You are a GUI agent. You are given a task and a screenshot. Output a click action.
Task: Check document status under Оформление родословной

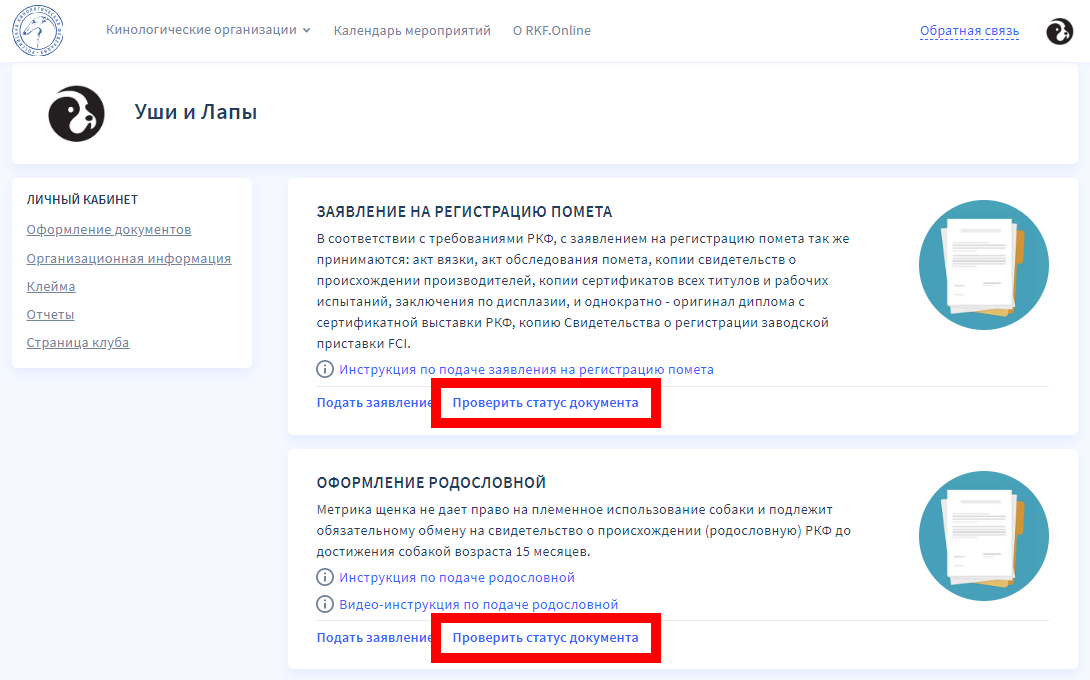545,637
